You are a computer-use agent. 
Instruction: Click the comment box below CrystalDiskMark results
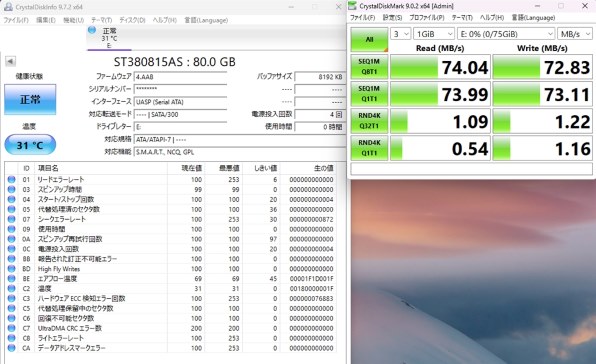471,169
